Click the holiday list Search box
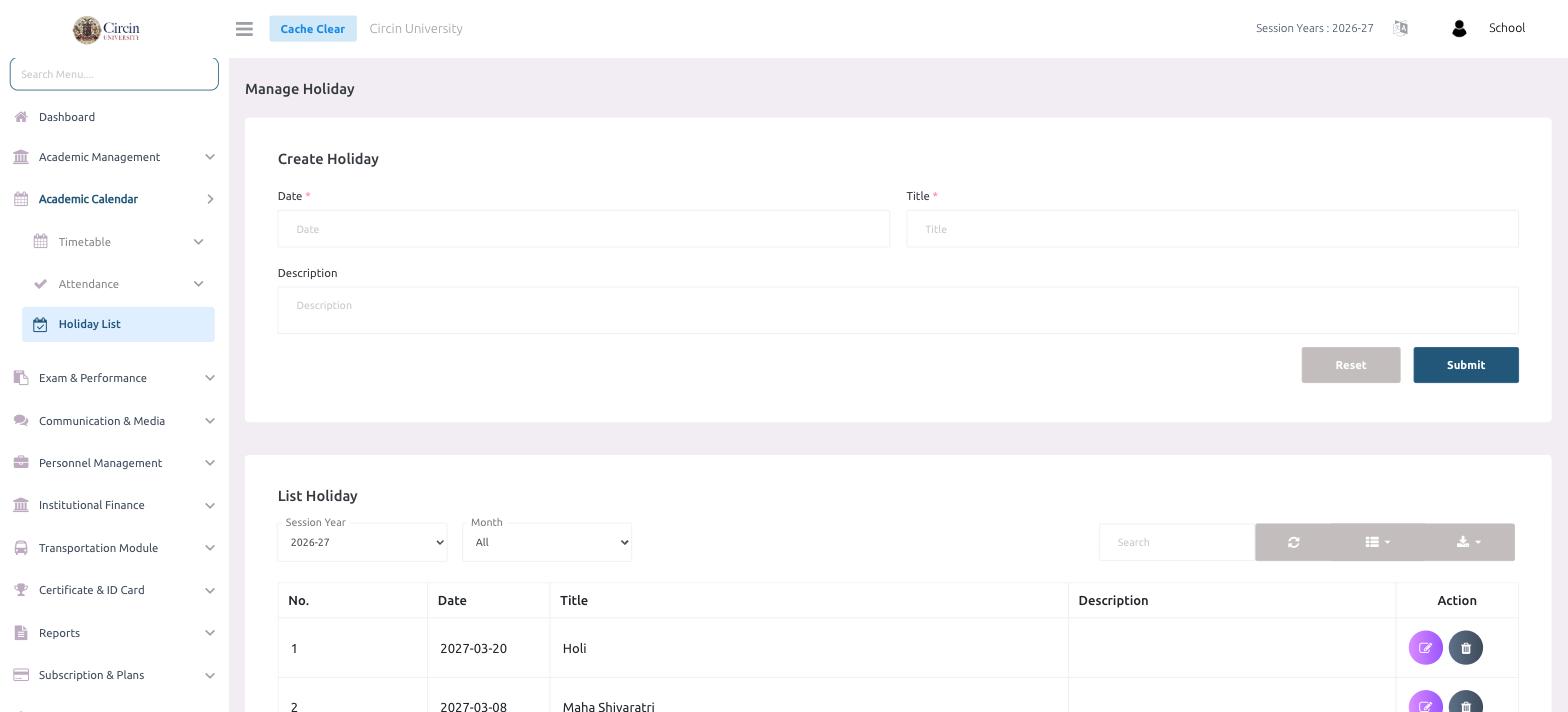This screenshot has height=712, width=1568. point(1177,542)
